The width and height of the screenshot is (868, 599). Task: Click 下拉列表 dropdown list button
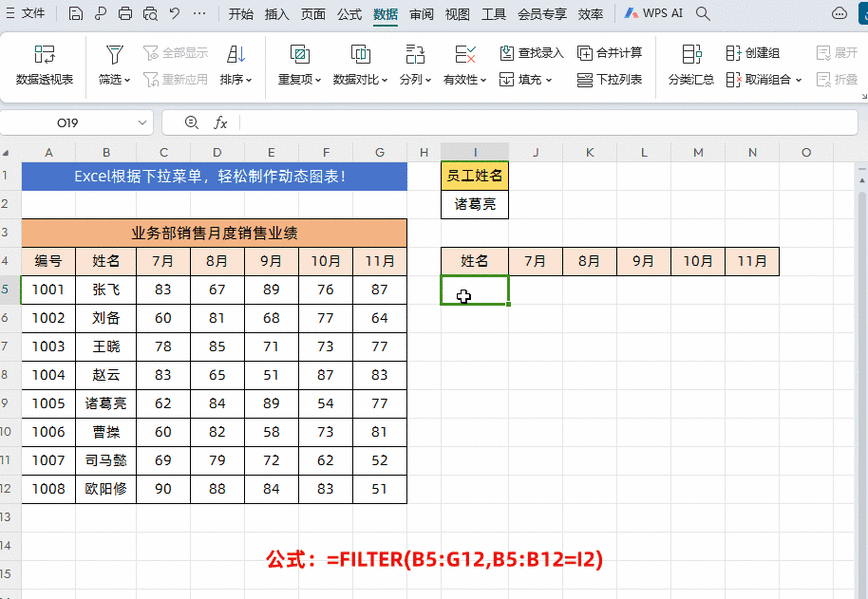(609, 79)
